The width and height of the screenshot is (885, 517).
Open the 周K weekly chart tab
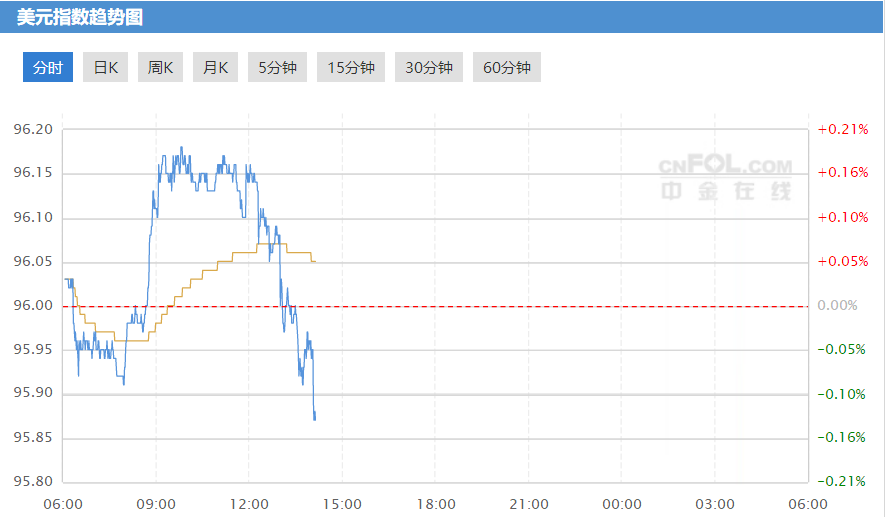(160, 68)
